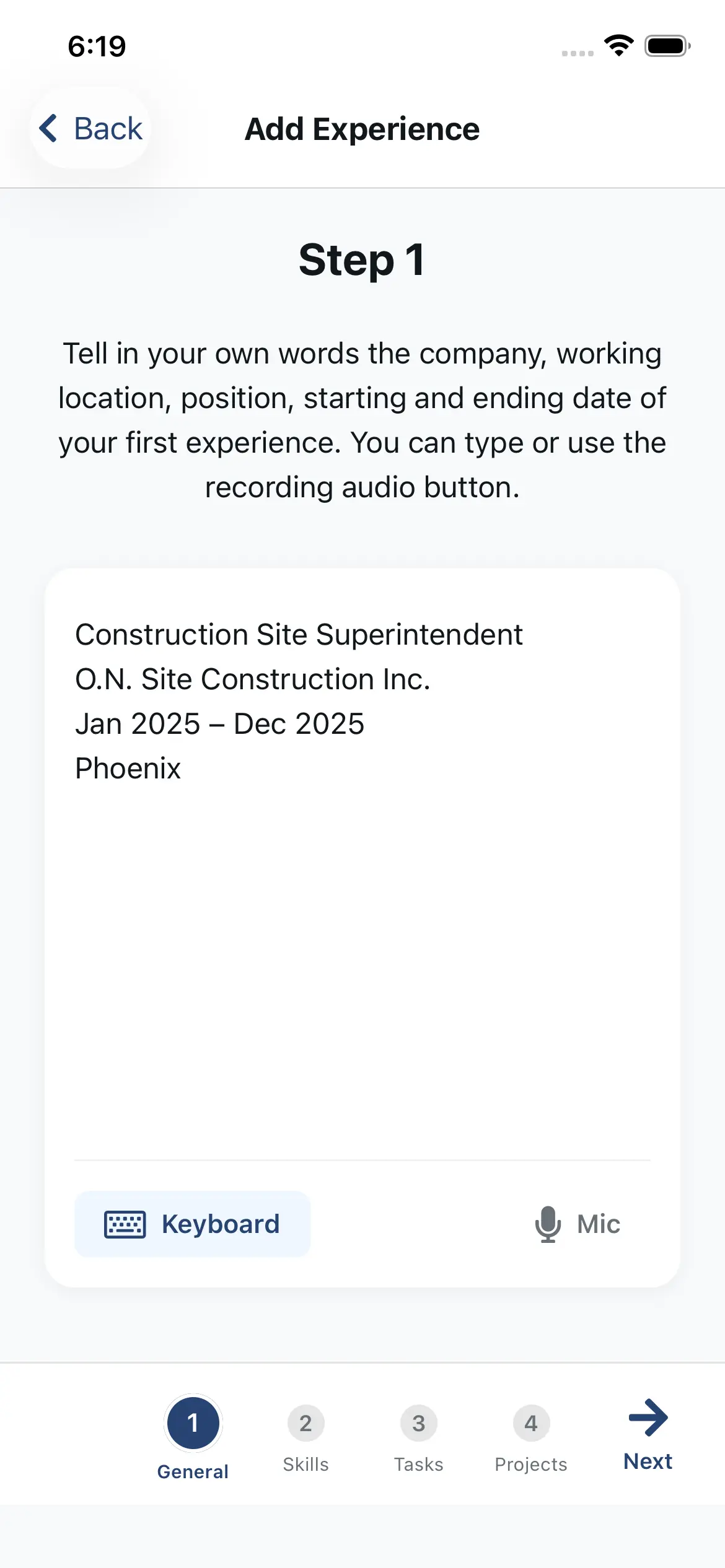Click the General step label
Image resolution: width=725 pixels, height=1568 pixels.
coord(193,1472)
